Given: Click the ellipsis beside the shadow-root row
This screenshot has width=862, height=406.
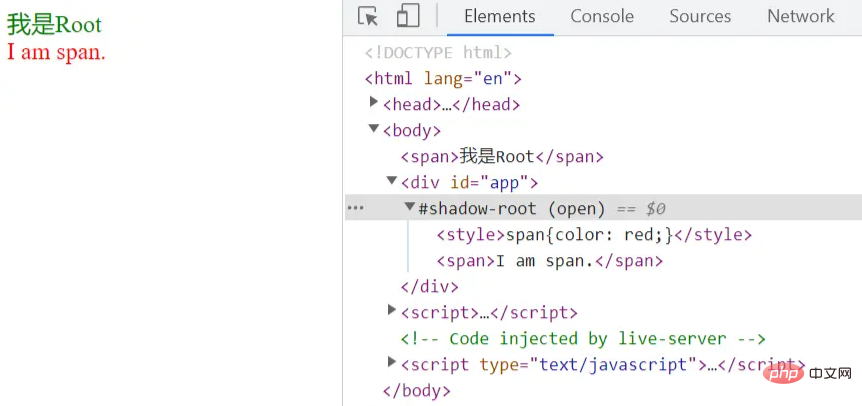Looking at the screenshot, I should (x=355, y=208).
